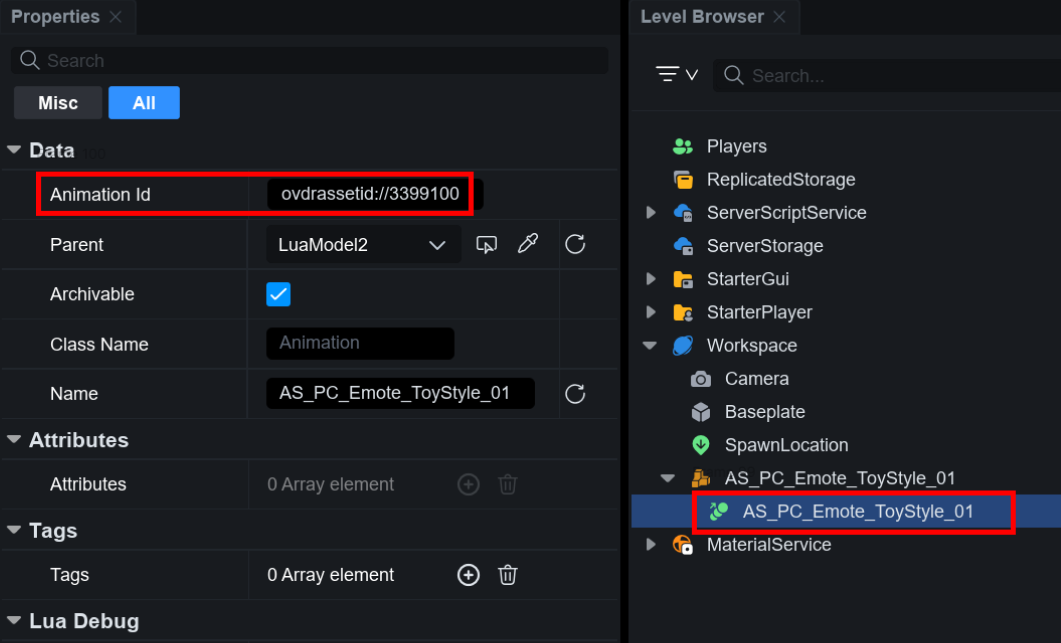Select the All filter tab
Viewport: 1061px width, 643px height.
[144, 103]
